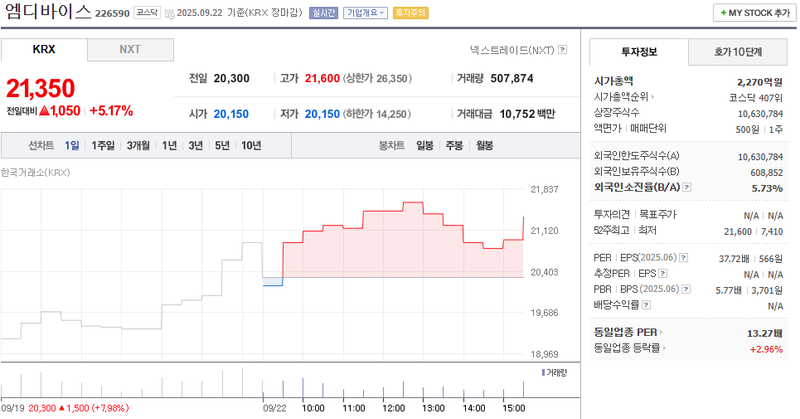Screen dimensions: 800x419
Task: Click the 거래량 value 507,874
Action: coord(512,78)
